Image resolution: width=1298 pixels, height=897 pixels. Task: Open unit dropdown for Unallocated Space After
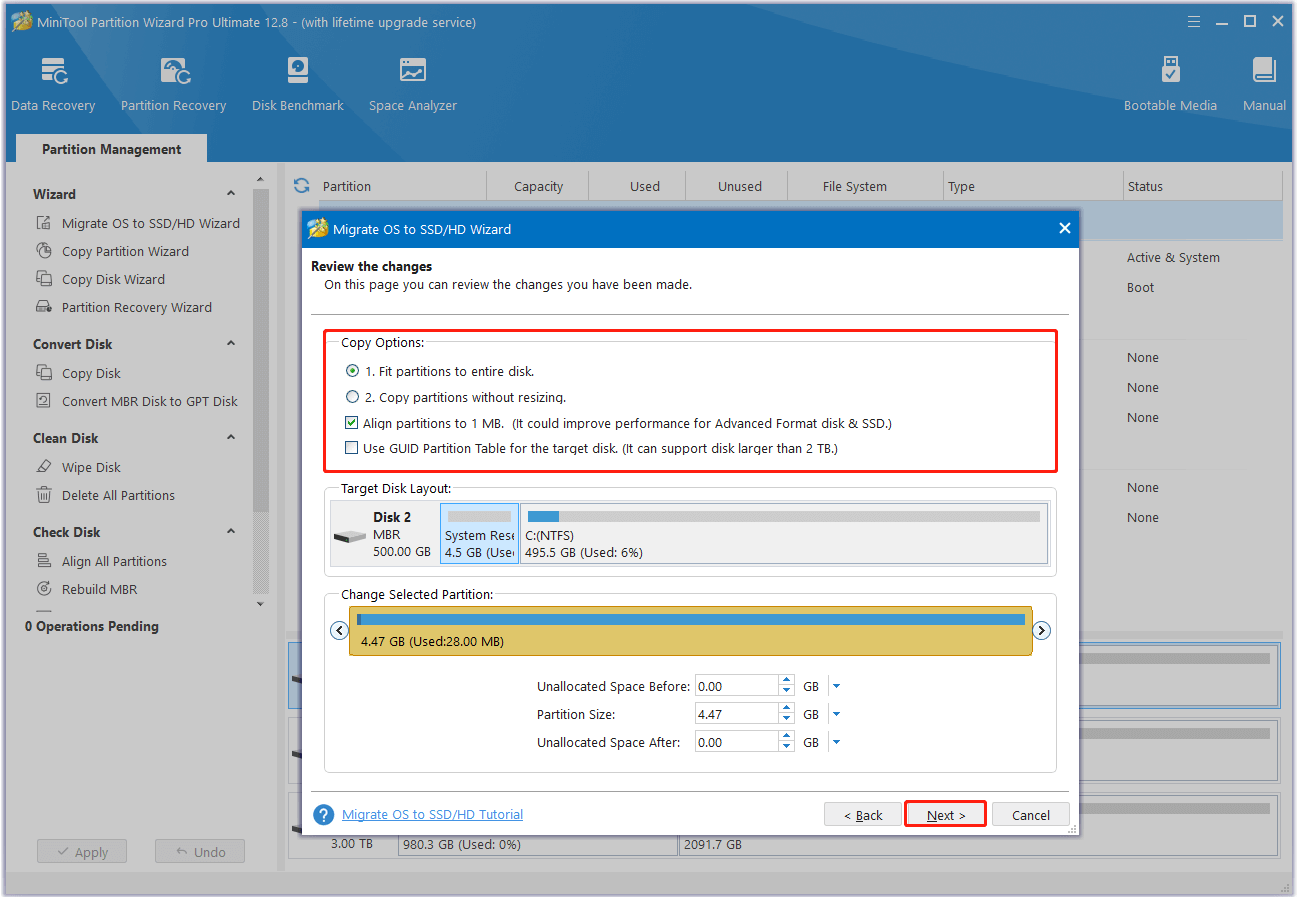(x=837, y=742)
